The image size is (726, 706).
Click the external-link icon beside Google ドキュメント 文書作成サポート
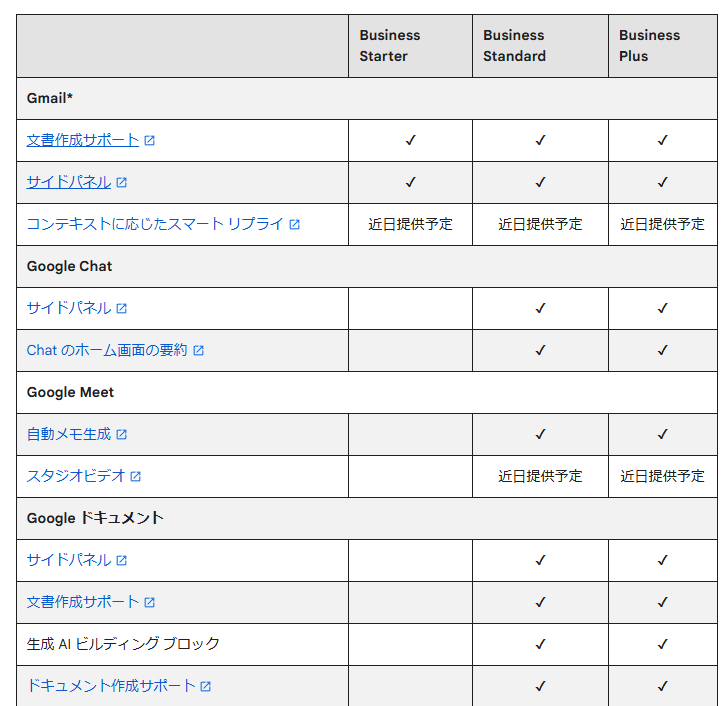click(x=150, y=602)
